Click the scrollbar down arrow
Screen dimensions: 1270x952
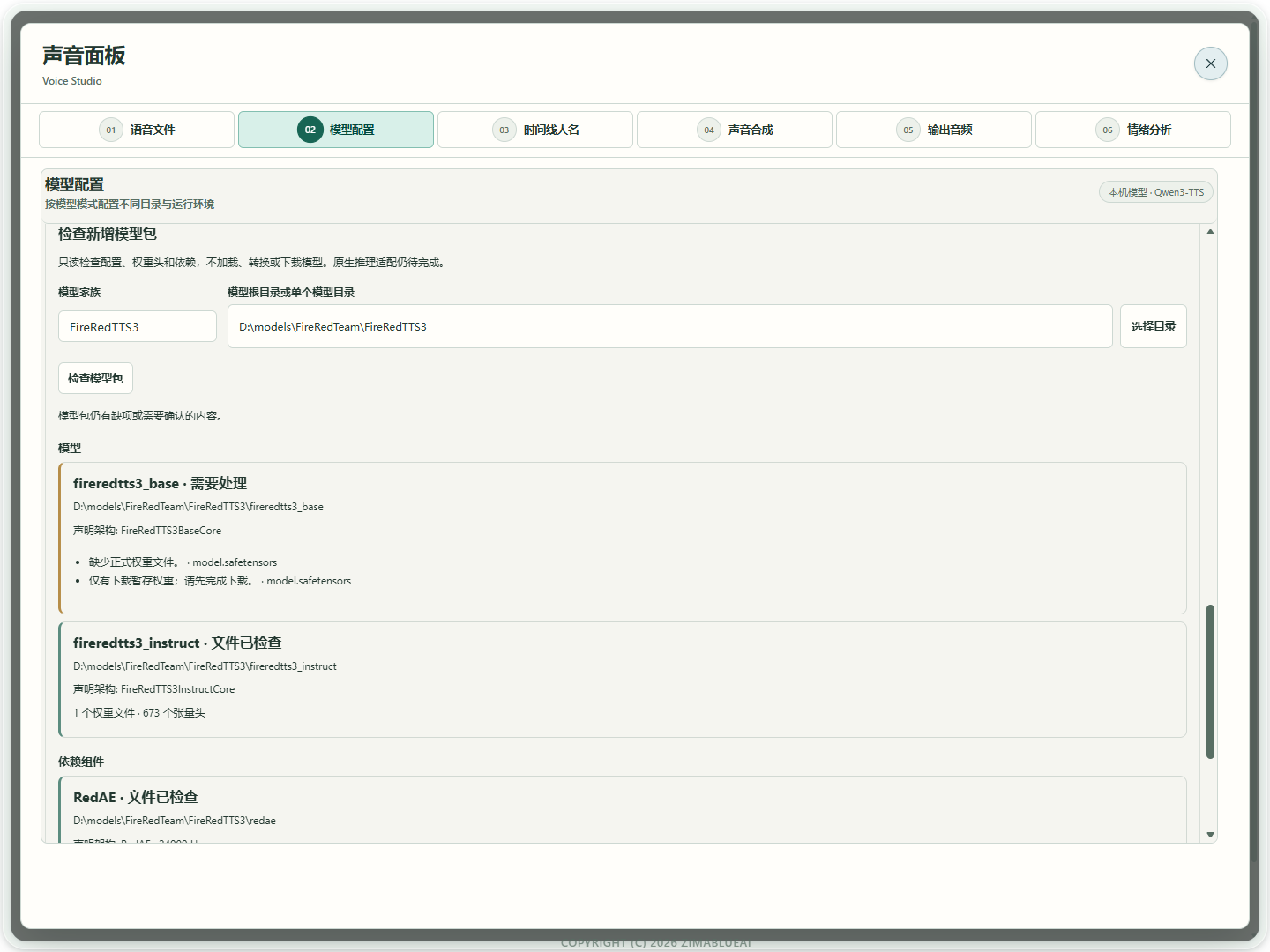click(x=1210, y=834)
